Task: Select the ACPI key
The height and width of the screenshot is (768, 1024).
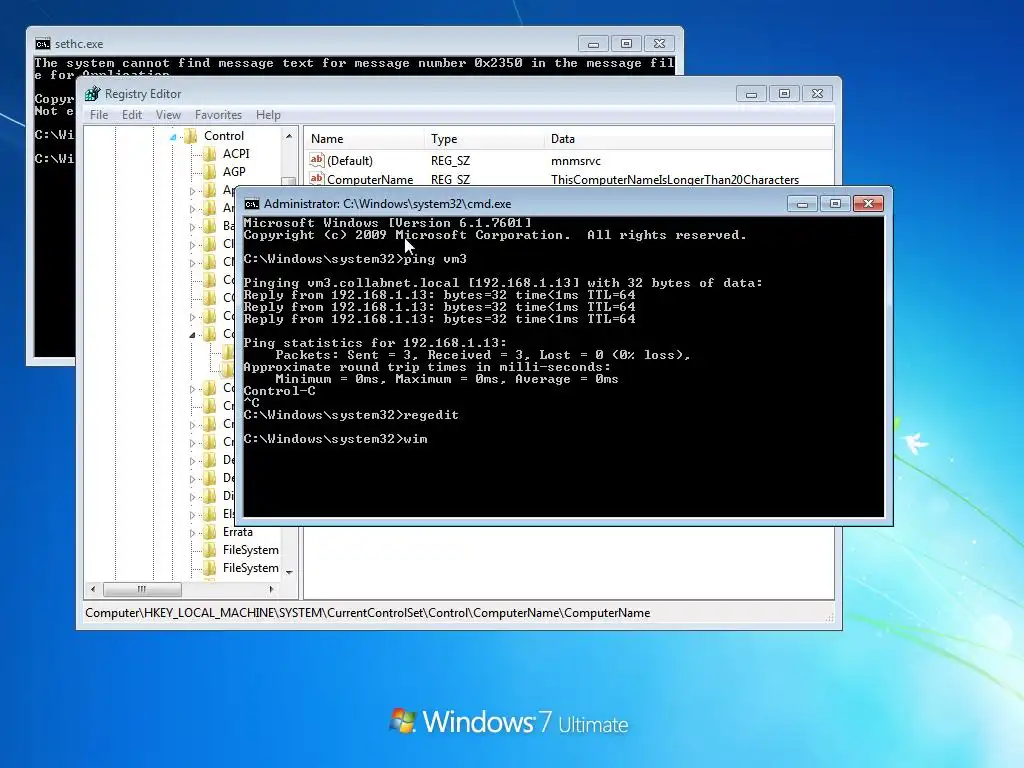Action: pos(236,153)
